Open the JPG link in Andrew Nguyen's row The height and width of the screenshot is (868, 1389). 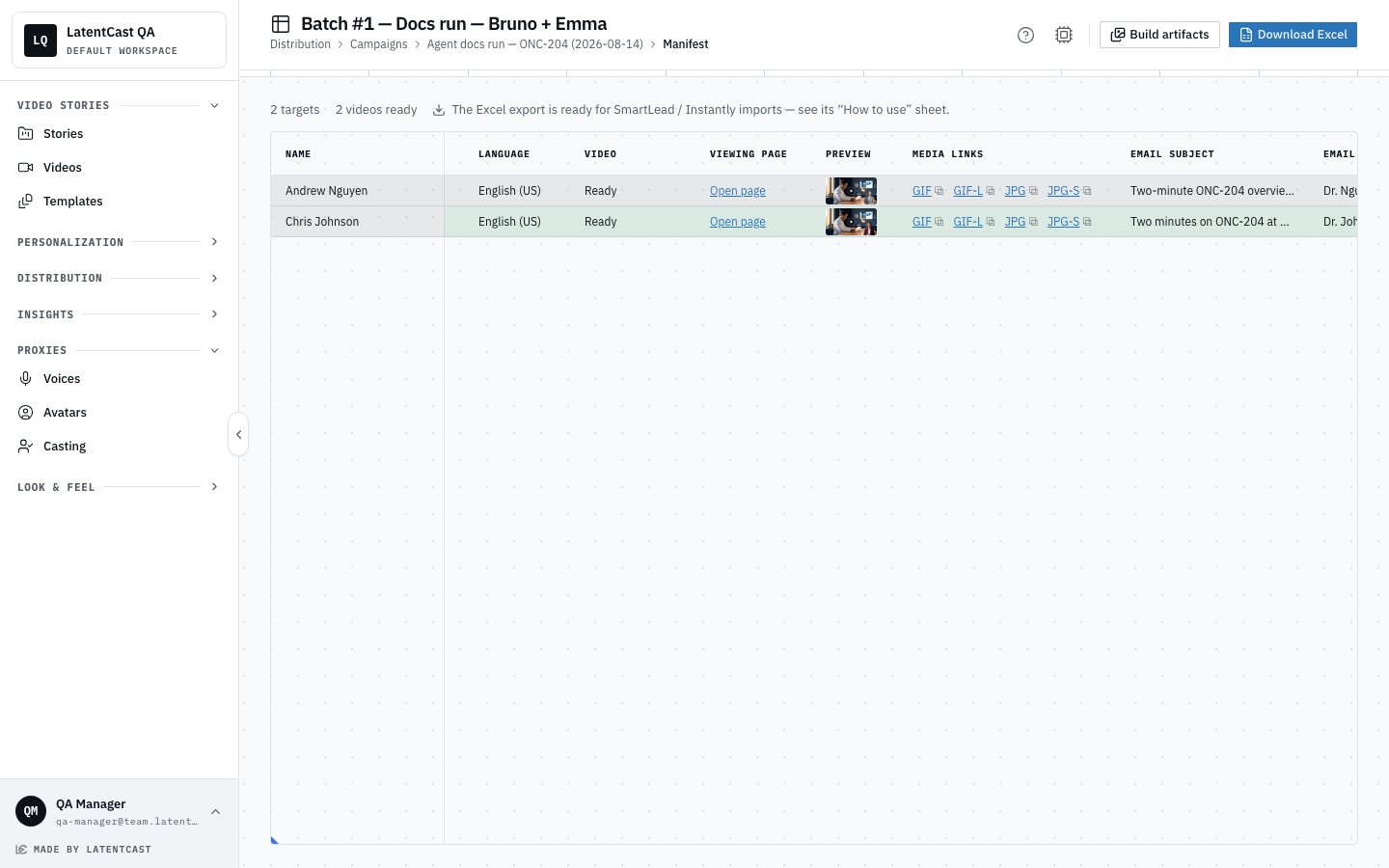click(x=1015, y=191)
